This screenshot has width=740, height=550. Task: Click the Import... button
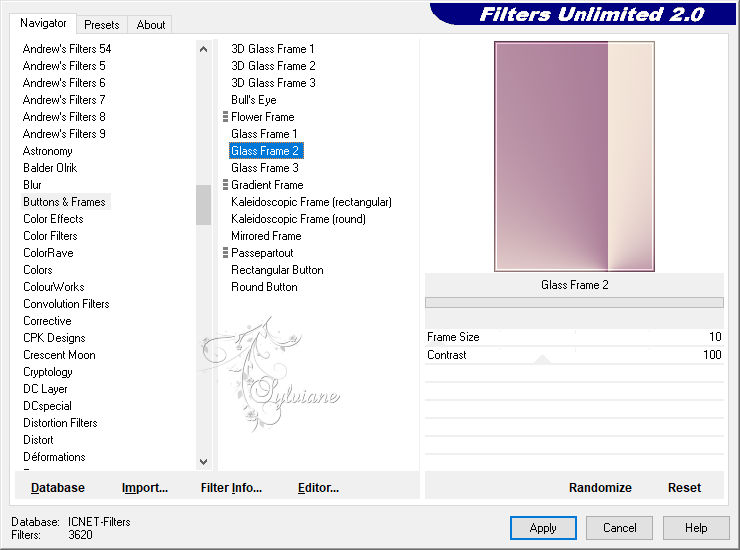click(145, 488)
